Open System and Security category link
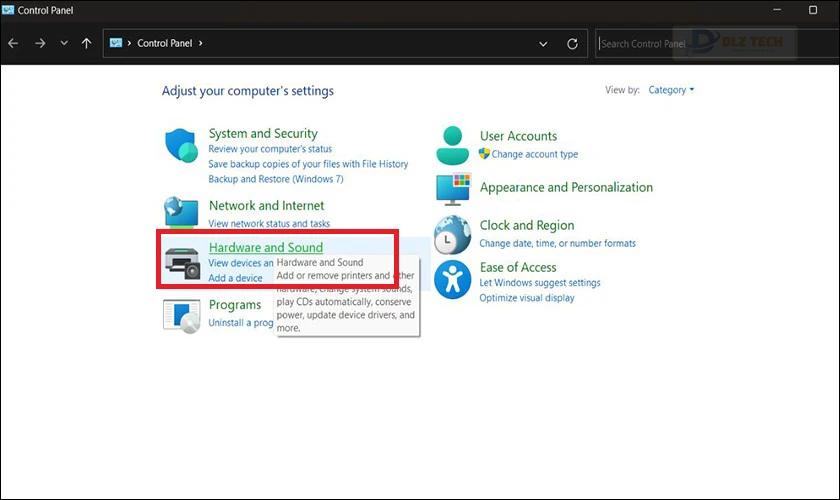This screenshot has height=500, width=840. (263, 133)
